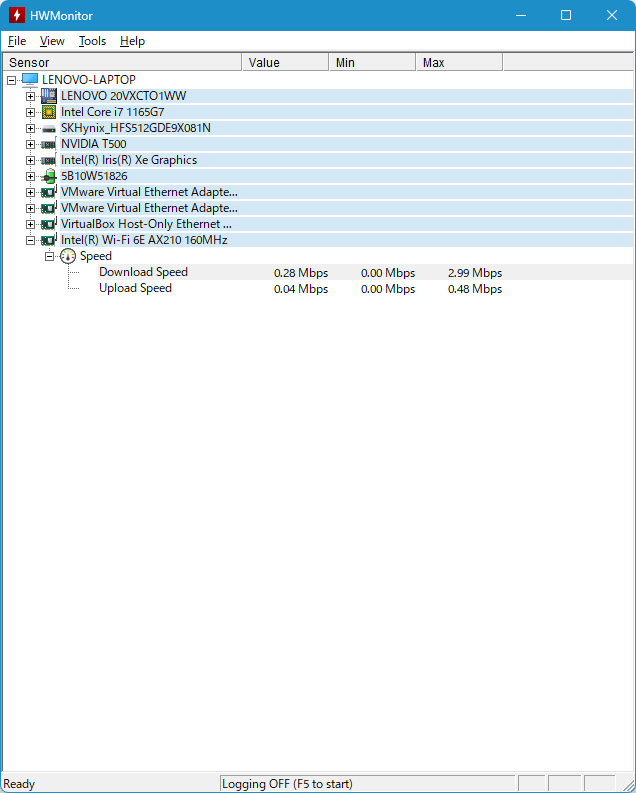Click the computer icon beside LENOVO-LAPTOP
This screenshot has width=636, height=793.
coord(30,80)
